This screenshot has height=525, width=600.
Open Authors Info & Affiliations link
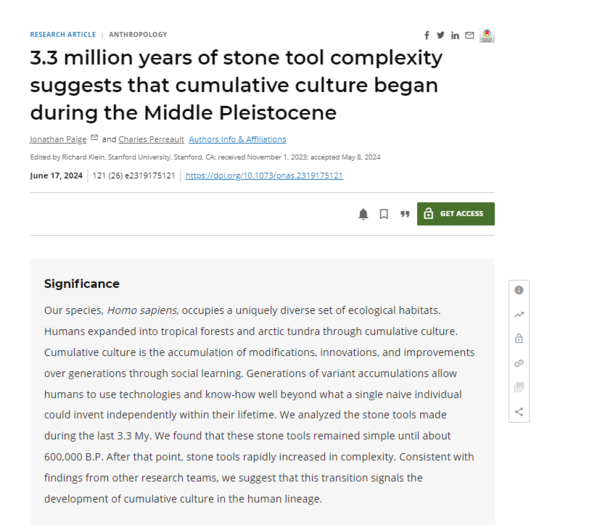click(x=237, y=139)
